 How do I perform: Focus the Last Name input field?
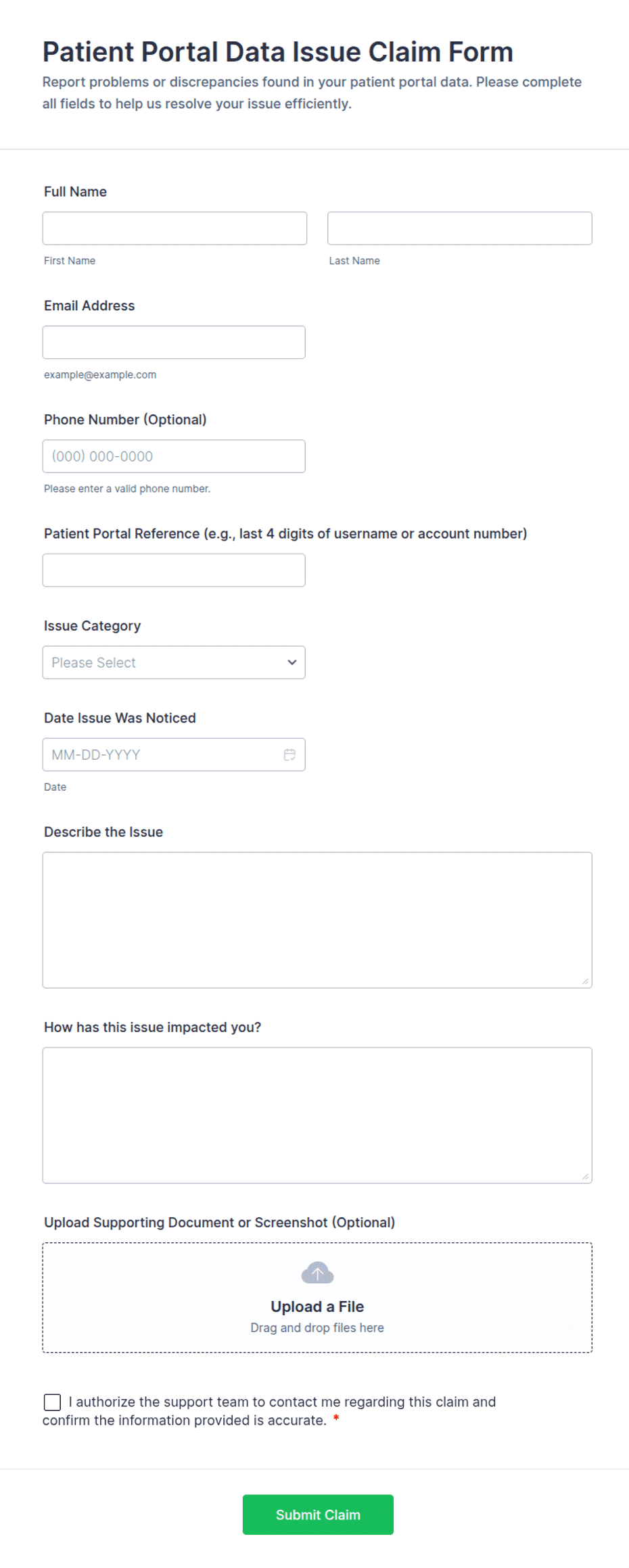[460, 228]
